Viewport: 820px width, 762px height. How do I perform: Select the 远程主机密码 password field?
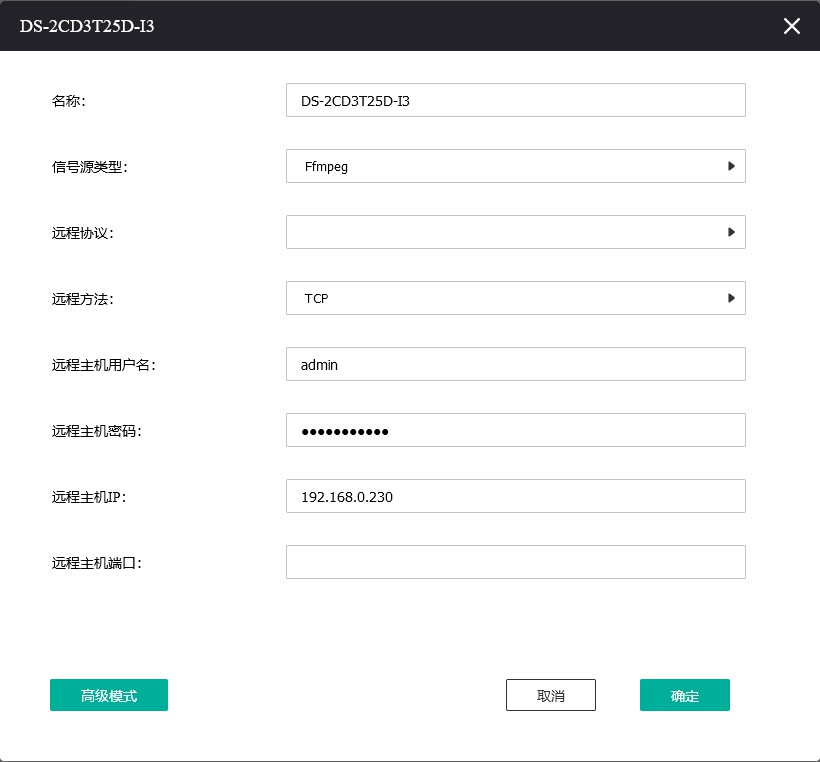[515, 430]
